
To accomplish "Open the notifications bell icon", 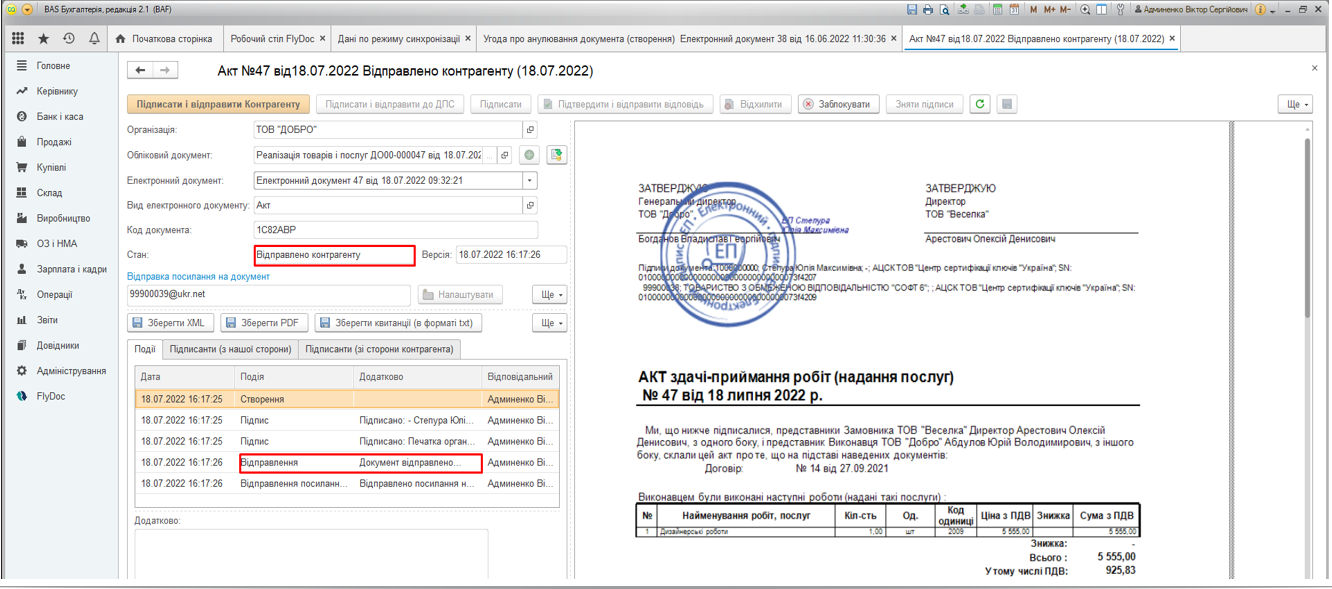I will pos(94,39).
